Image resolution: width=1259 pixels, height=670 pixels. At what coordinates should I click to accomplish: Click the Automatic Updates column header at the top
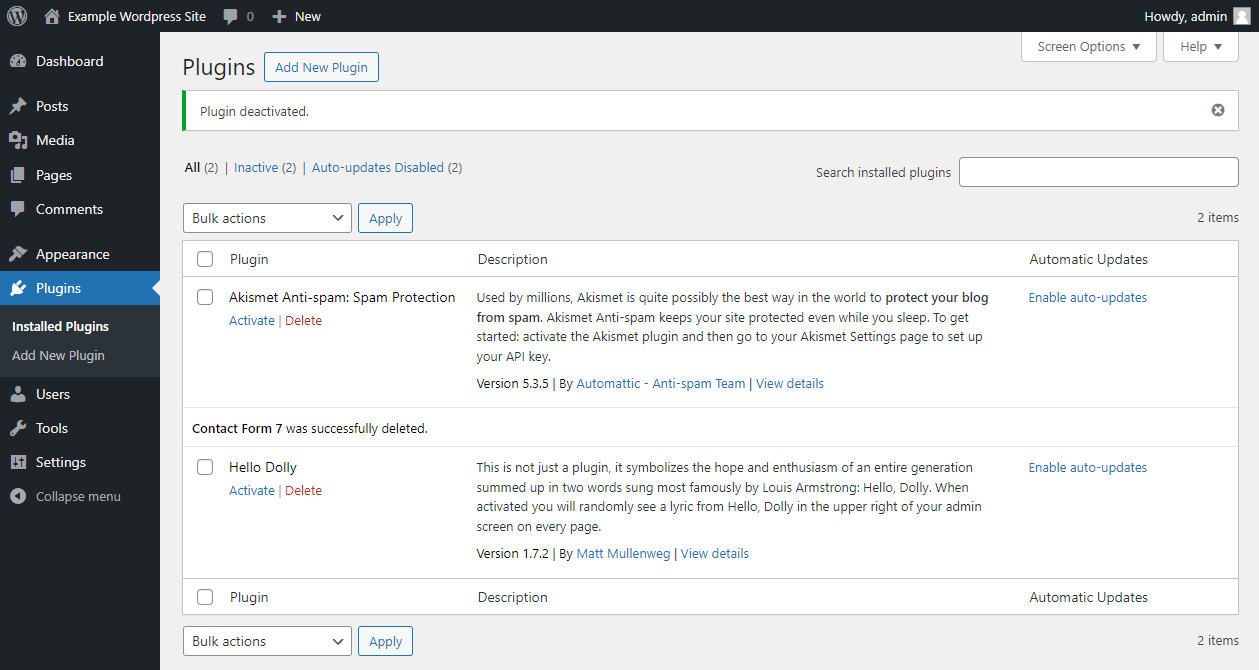1088,259
